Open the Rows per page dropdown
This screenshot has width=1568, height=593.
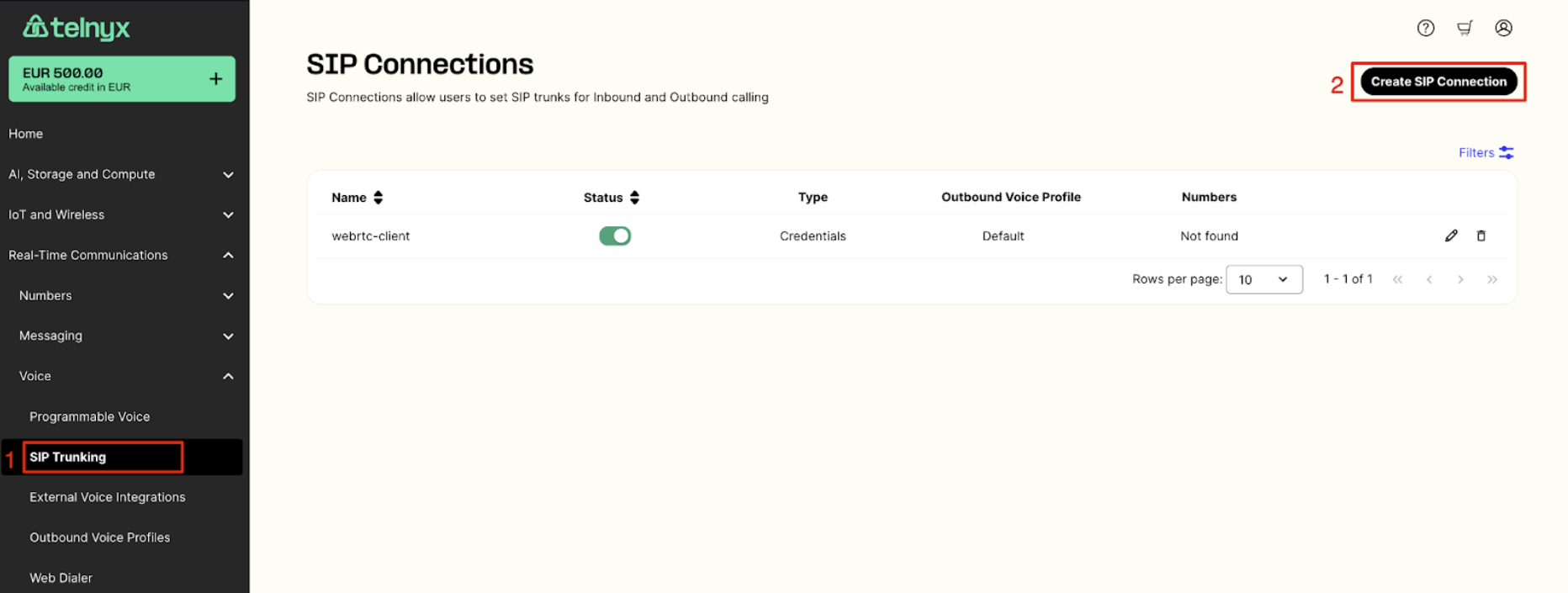click(1263, 279)
